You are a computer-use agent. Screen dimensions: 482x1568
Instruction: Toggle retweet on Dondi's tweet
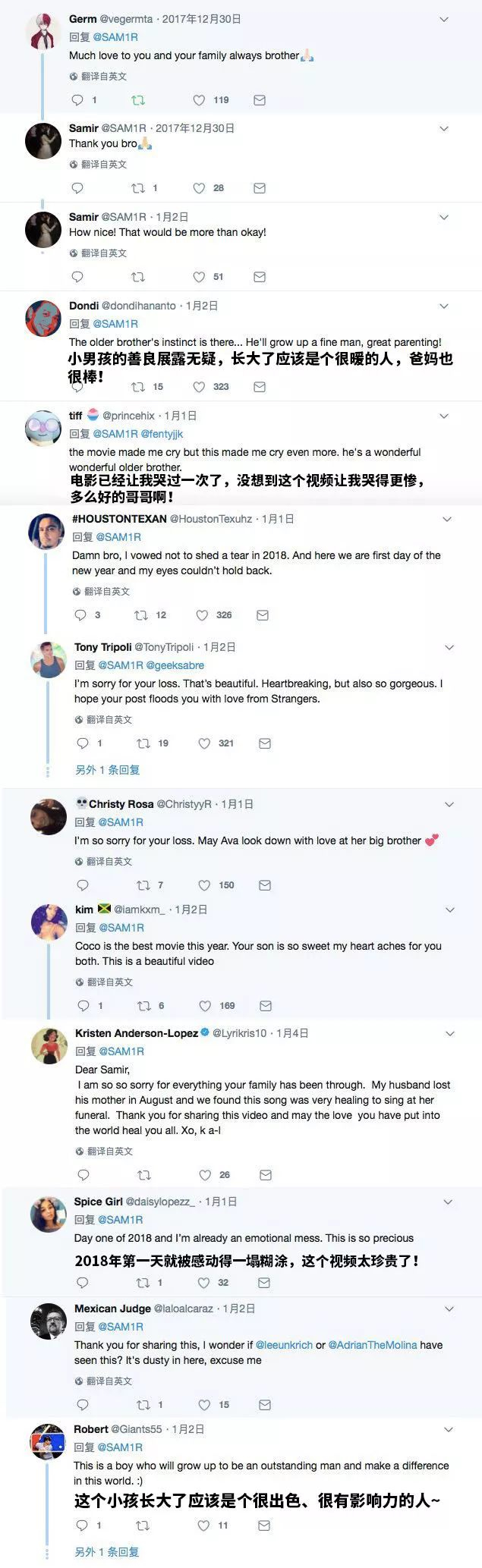pos(138,387)
